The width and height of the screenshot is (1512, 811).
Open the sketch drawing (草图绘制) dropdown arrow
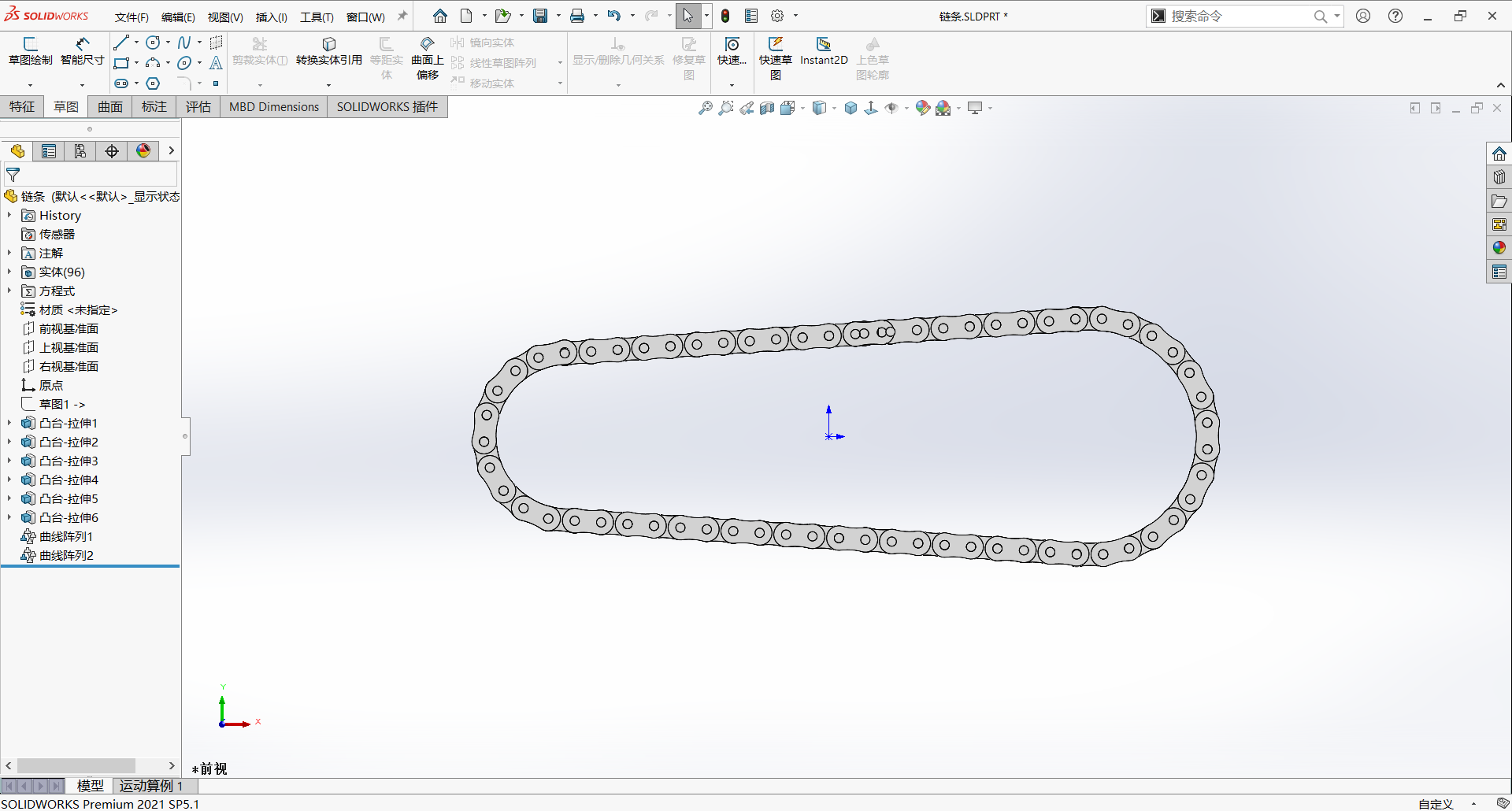click(30, 84)
